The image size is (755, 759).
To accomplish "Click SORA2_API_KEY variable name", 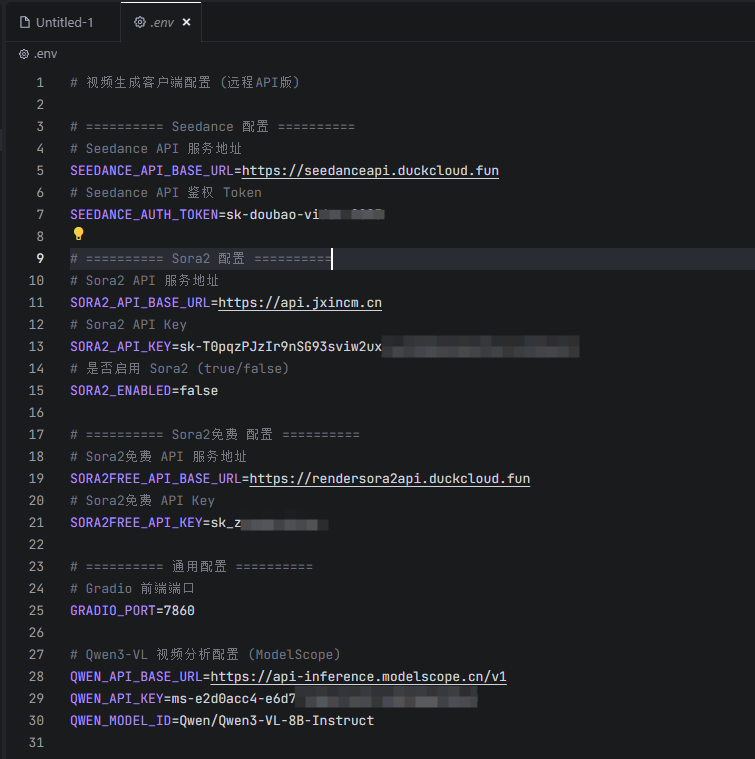I will click(121, 347).
